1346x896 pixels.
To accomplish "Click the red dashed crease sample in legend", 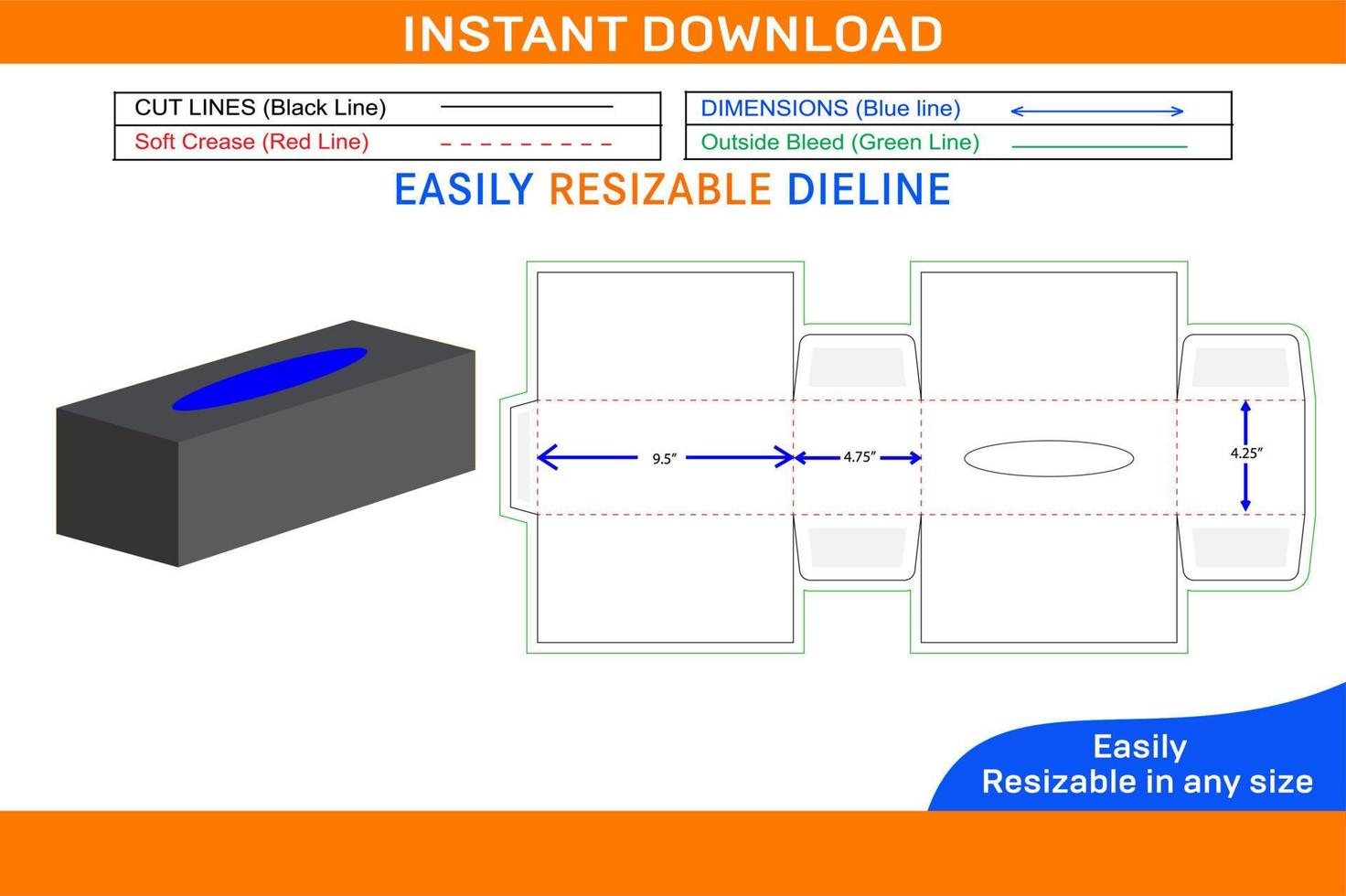I will point(526,144).
